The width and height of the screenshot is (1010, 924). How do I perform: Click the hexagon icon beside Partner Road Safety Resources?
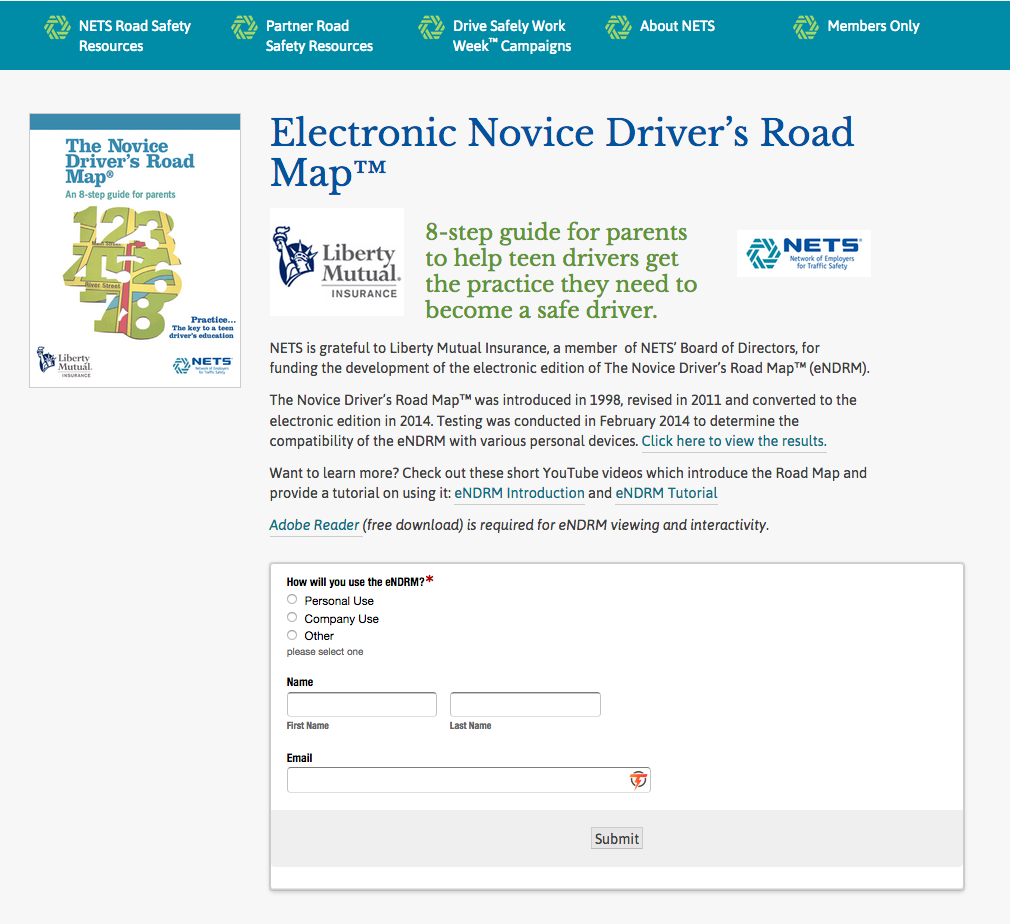click(x=244, y=28)
